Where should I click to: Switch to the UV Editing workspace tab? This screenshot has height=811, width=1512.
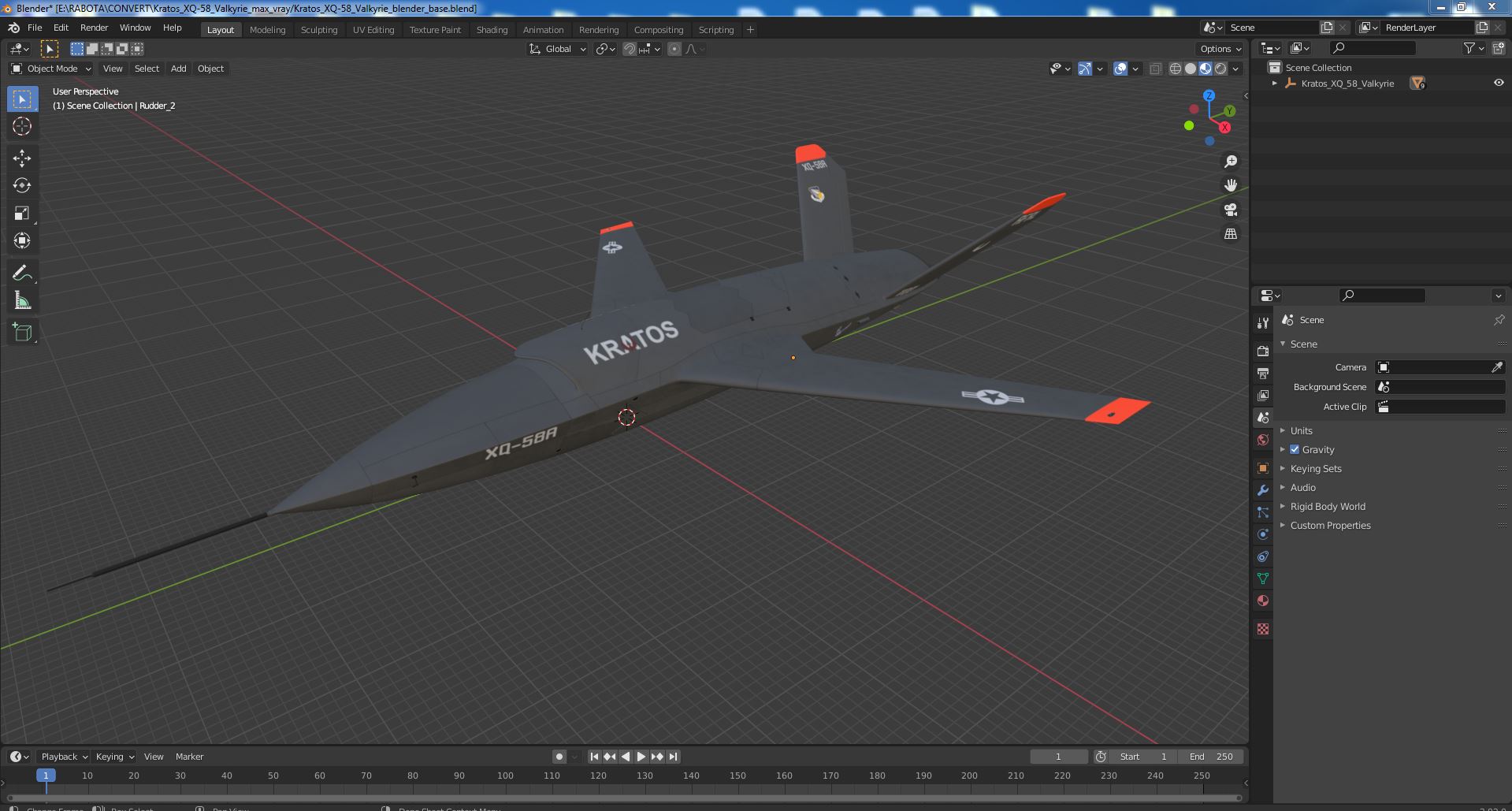(373, 29)
